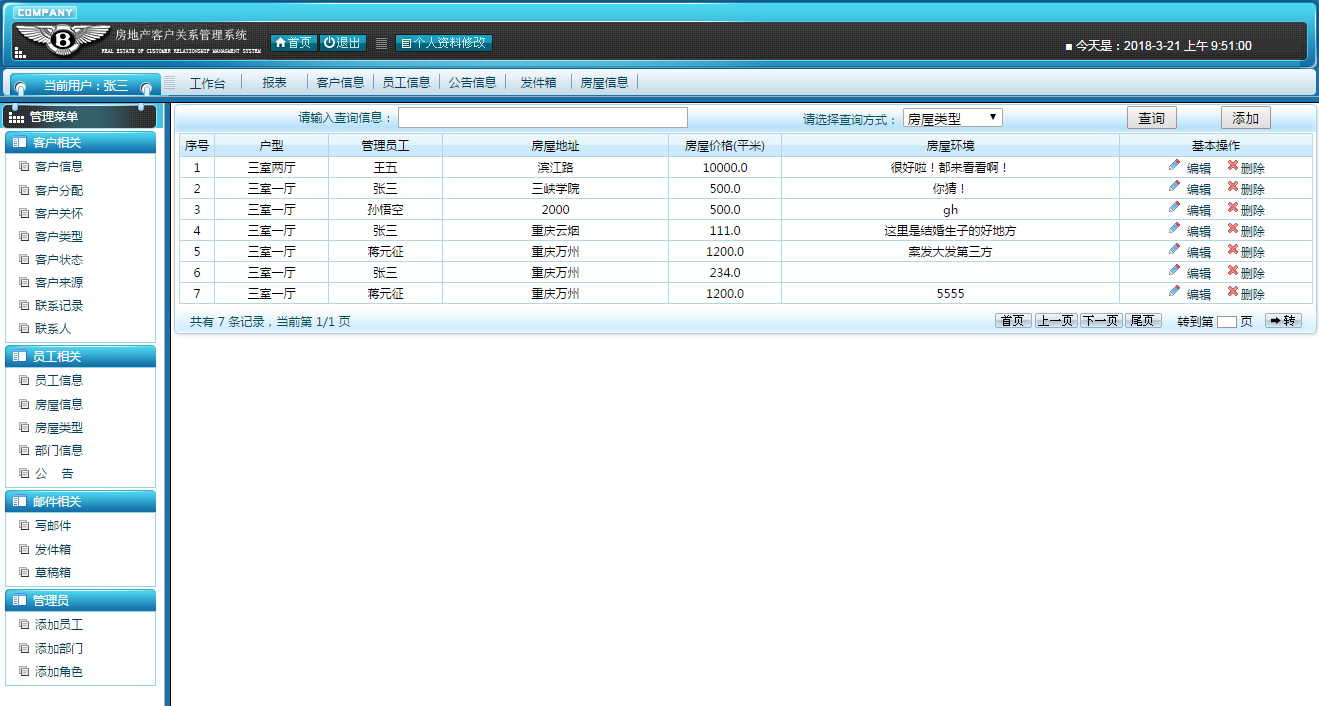
Task: Click the 当前用户：张三 label
Action: [86, 86]
